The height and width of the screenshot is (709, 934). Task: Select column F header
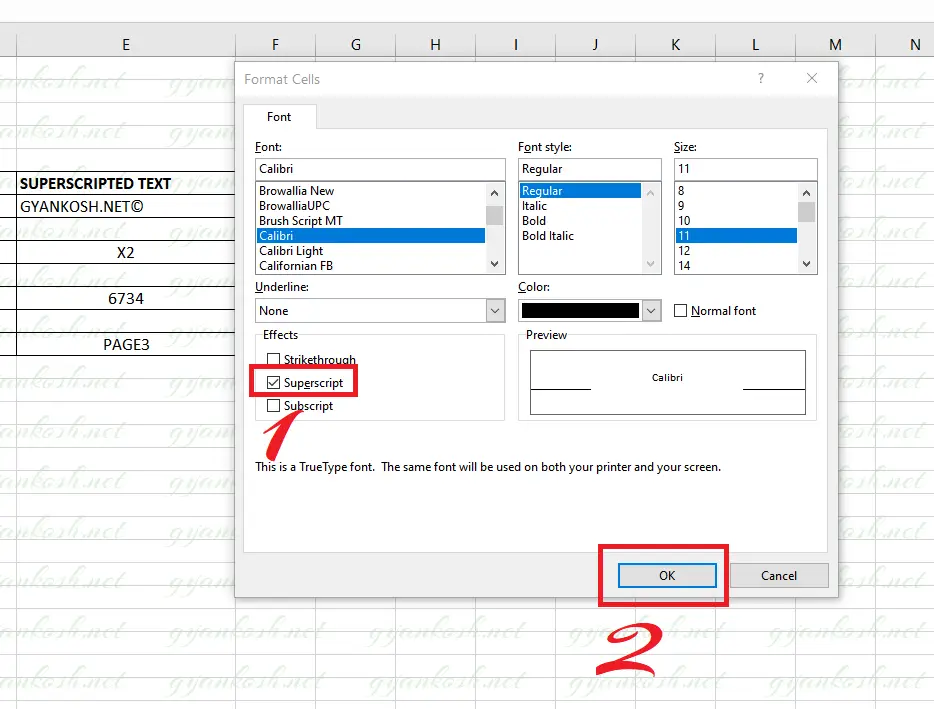click(x=275, y=45)
